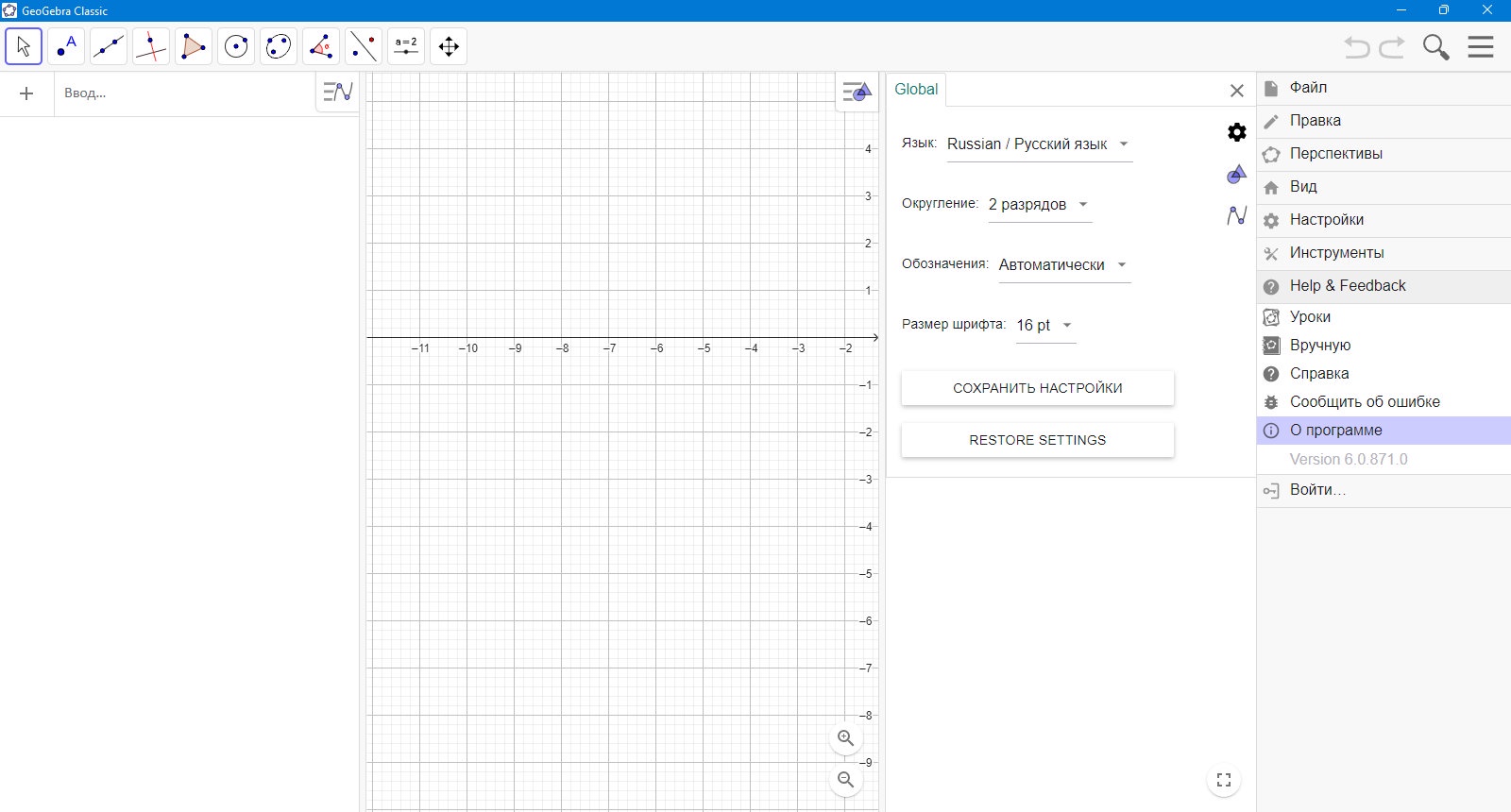Click СОХРАНИТЬ НАСТРОЙКИ button
Screen dimensions: 1511x812
click(x=1038, y=388)
